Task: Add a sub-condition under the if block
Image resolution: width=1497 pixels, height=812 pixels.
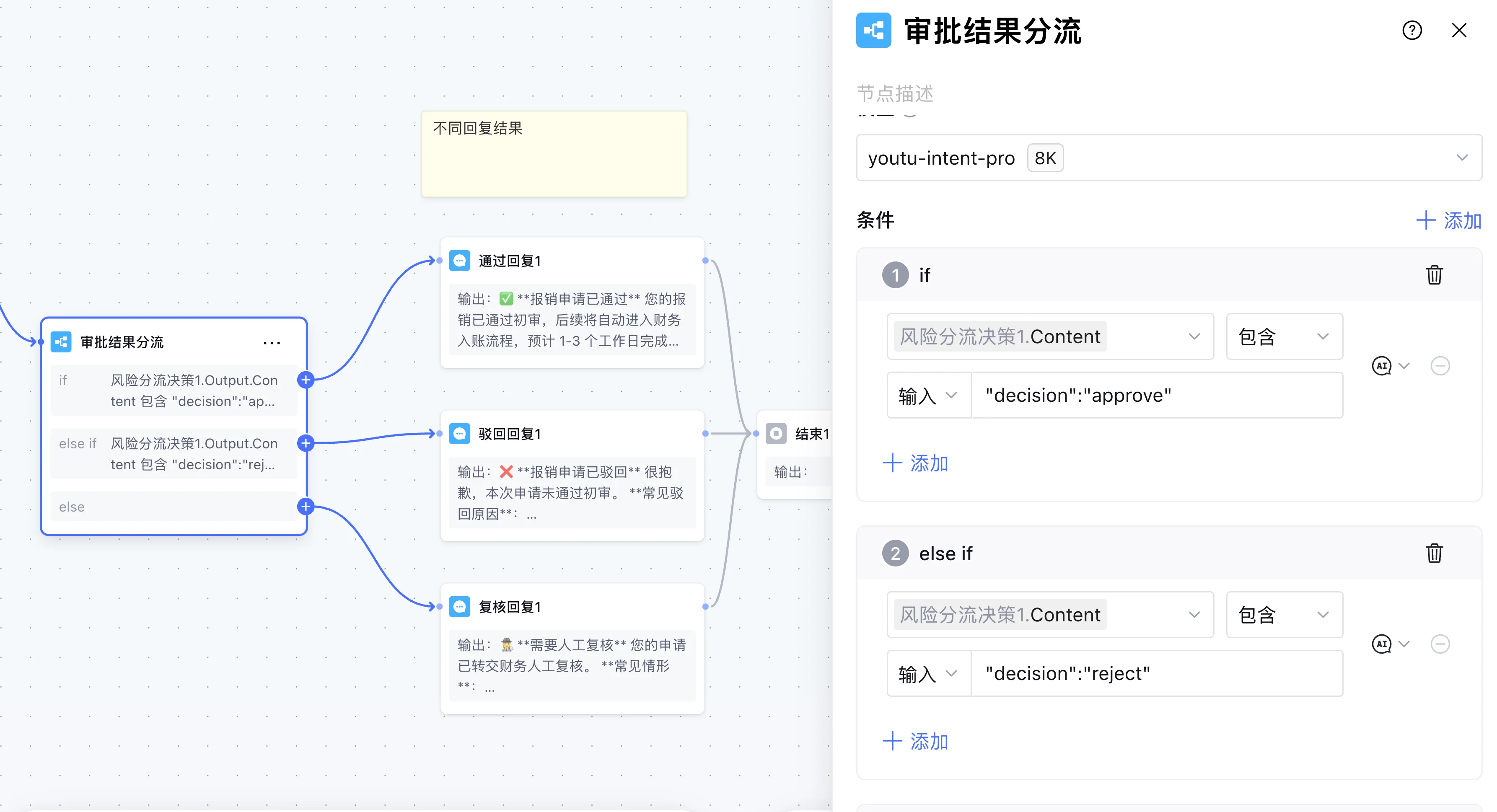Action: 915,463
